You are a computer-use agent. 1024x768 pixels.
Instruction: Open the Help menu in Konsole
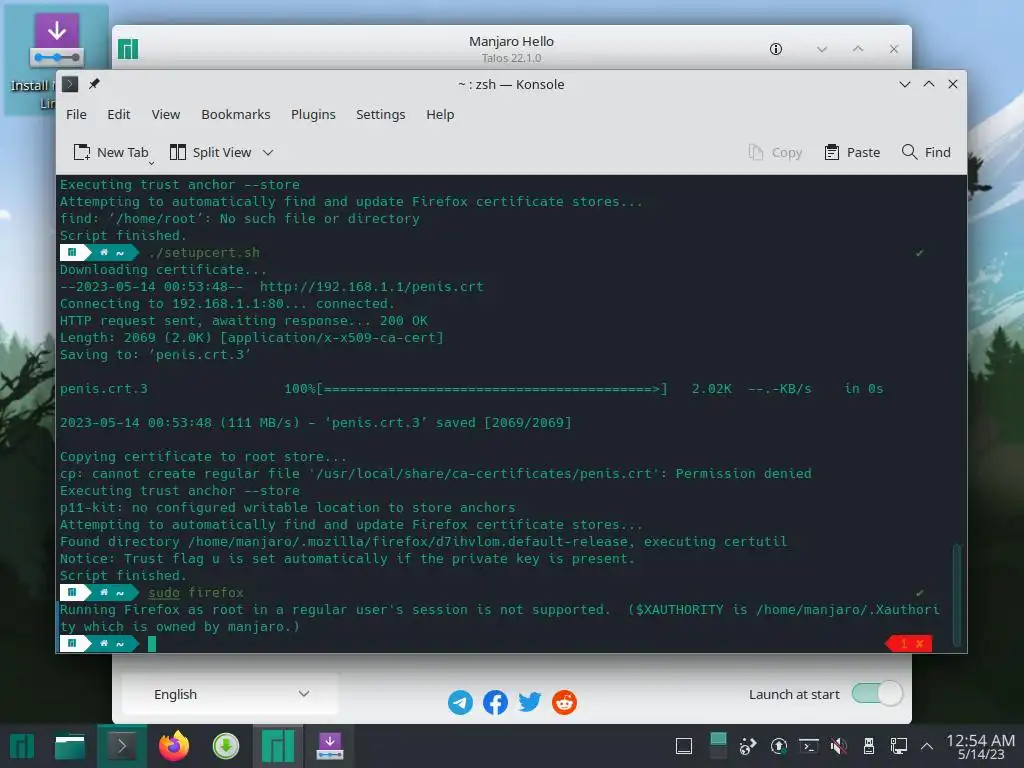click(x=440, y=114)
